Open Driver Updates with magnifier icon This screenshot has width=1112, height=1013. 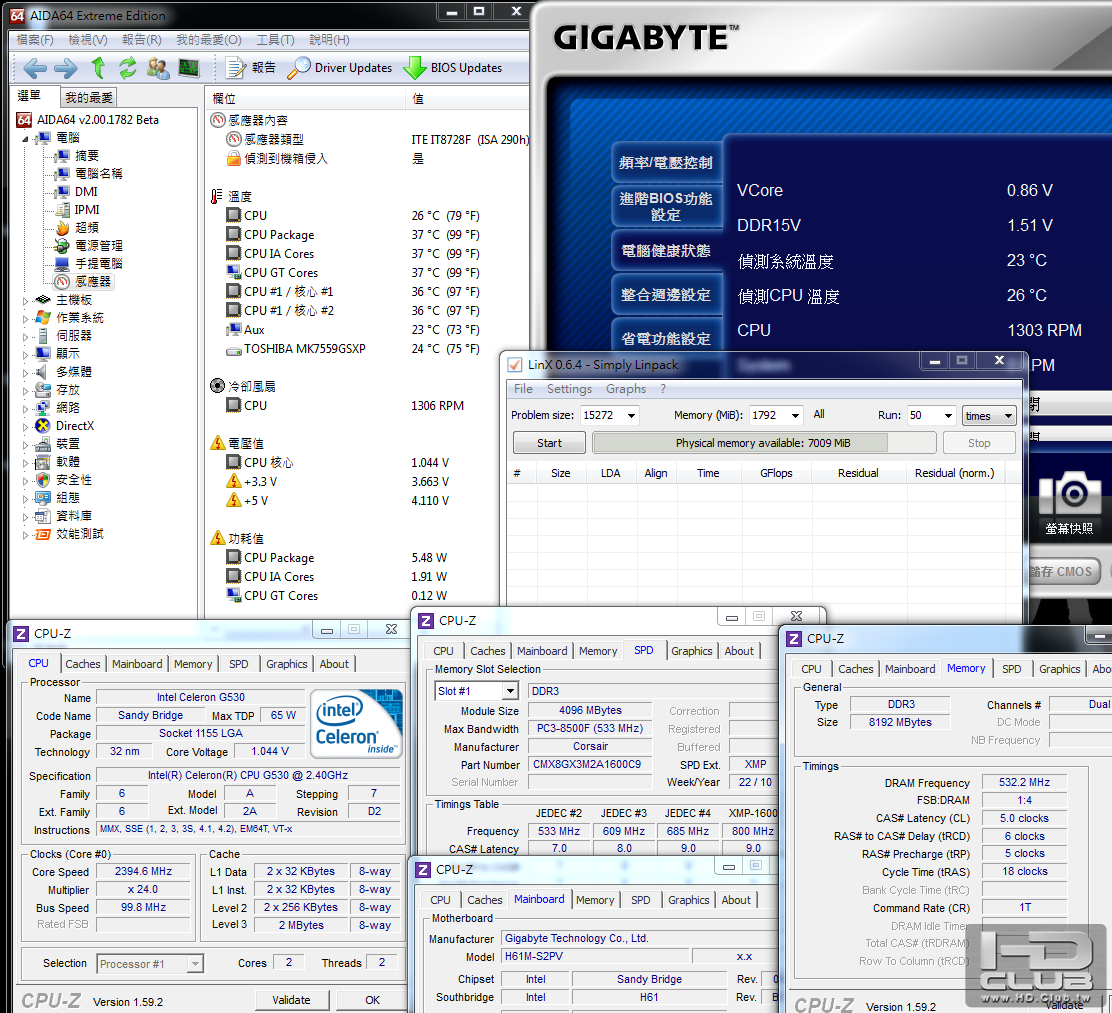point(340,68)
